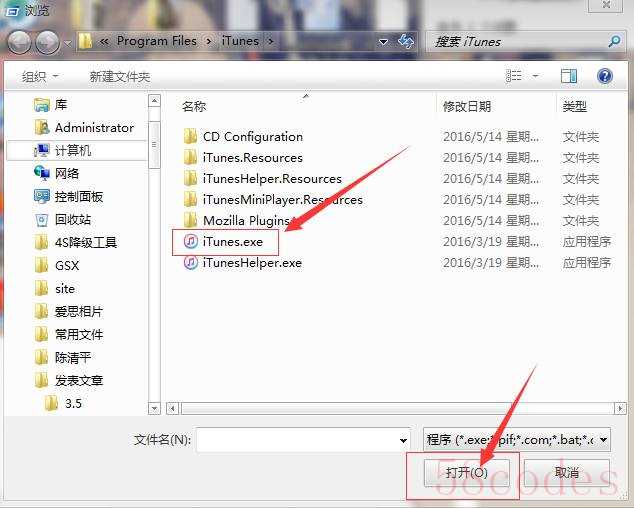Click the iTunes.exe music note icon
The image size is (634, 508).
(190, 241)
